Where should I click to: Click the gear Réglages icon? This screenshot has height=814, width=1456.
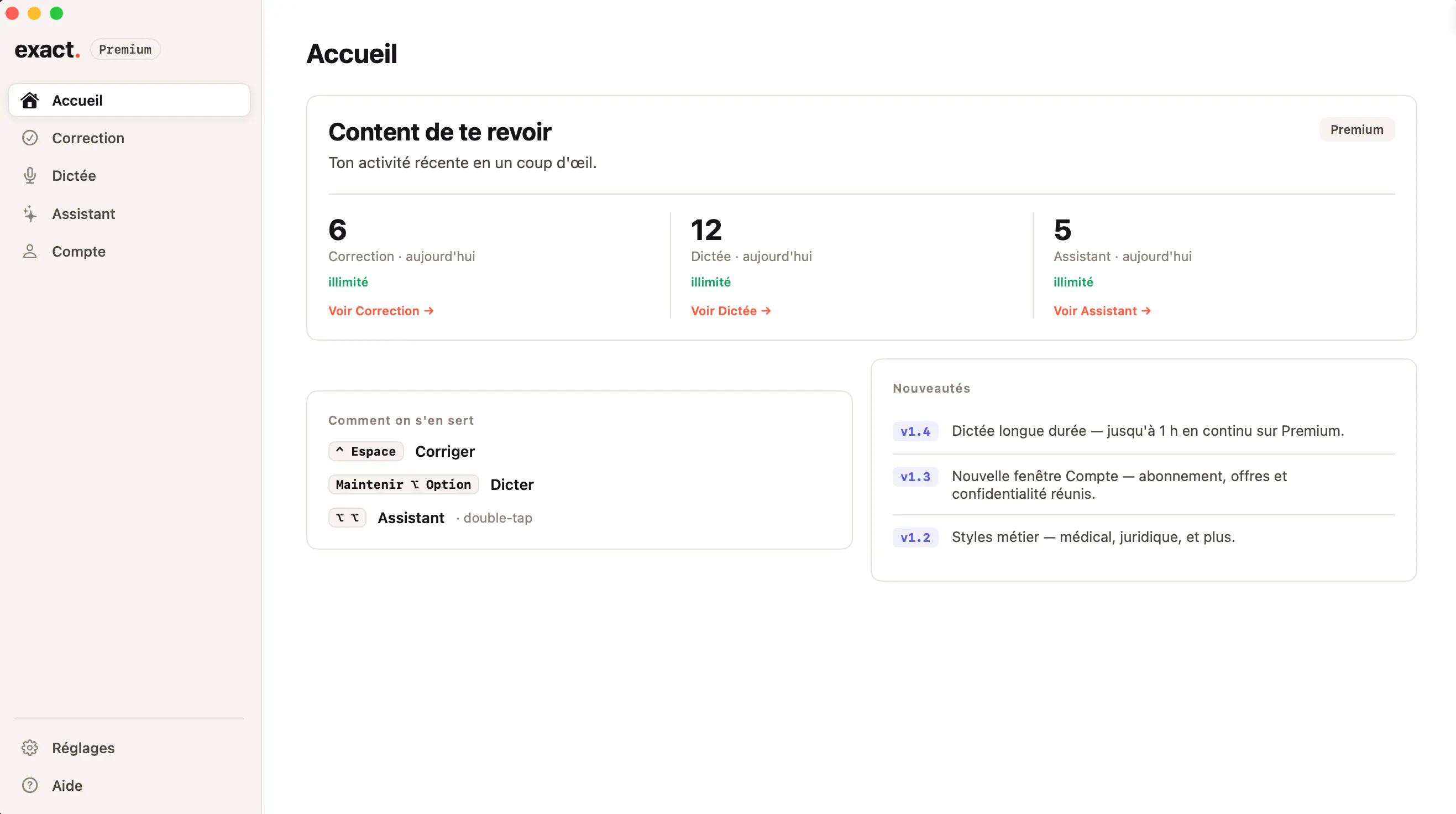click(29, 748)
